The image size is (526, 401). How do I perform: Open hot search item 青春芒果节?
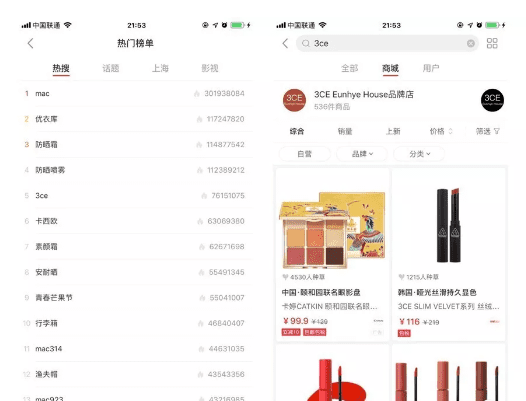[x=136, y=298]
